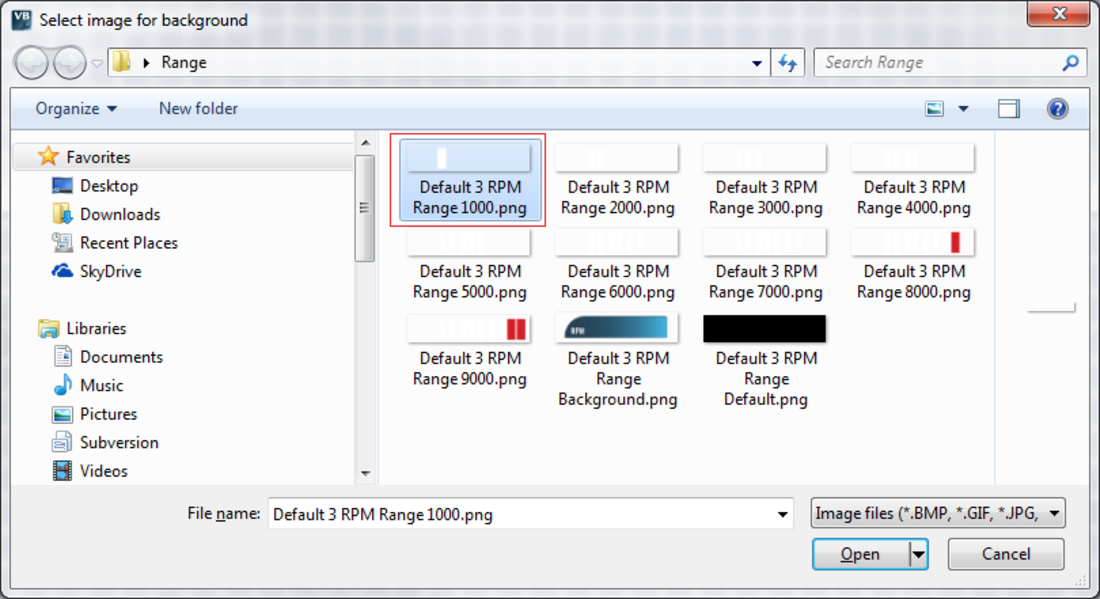Click the Back navigation arrow
The image size is (1100, 599).
pyautogui.click(x=32, y=63)
